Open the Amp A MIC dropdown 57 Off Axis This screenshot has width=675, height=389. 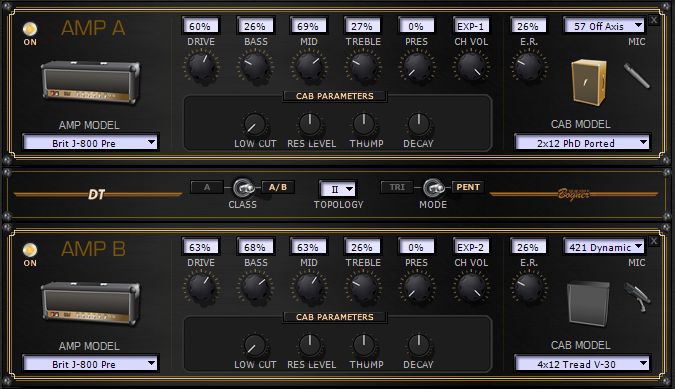click(604, 26)
